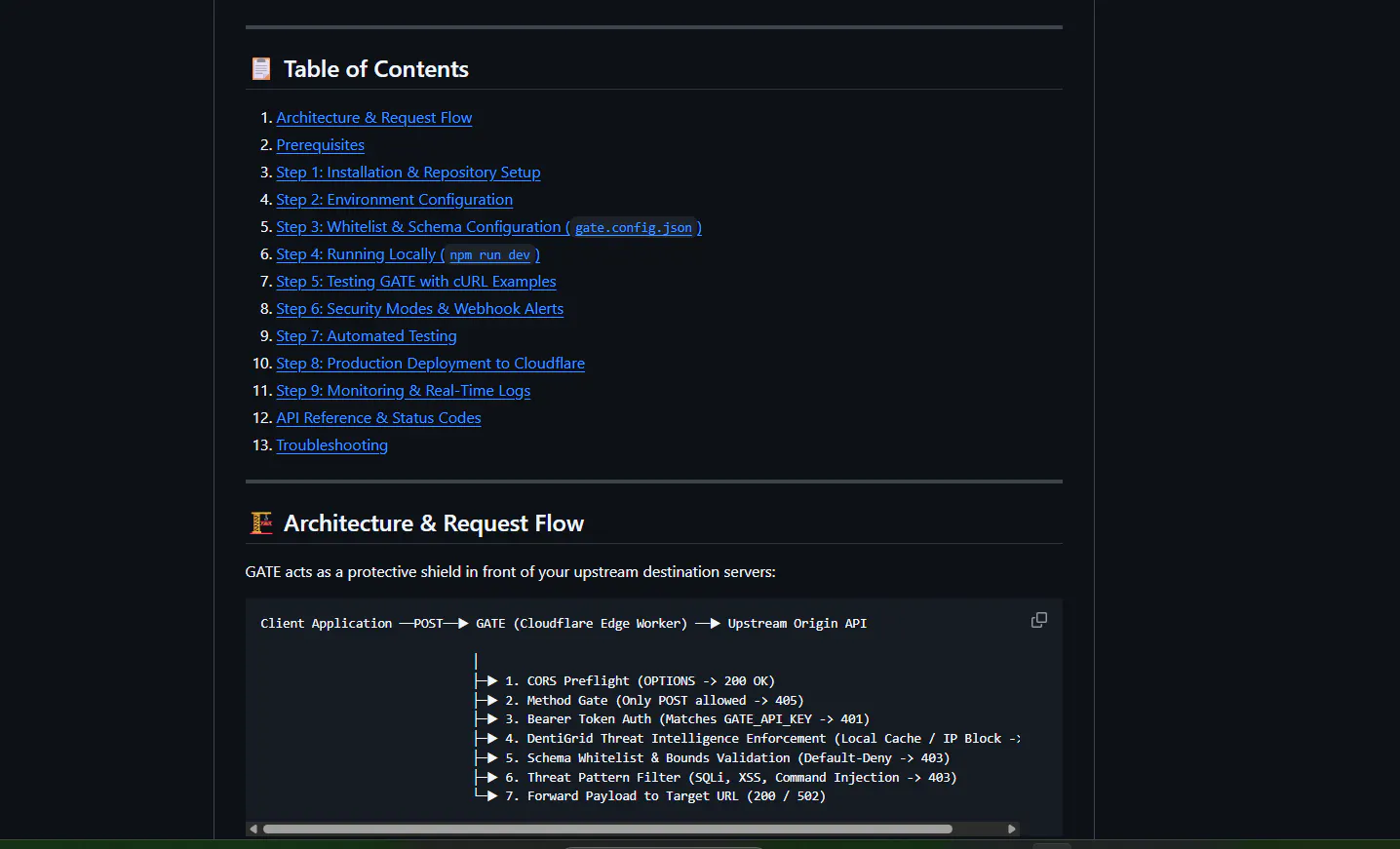This screenshot has width=1400, height=849.
Task: Open Step 3 Whitelist & Schema Configuration link
Action: [x=488, y=226]
